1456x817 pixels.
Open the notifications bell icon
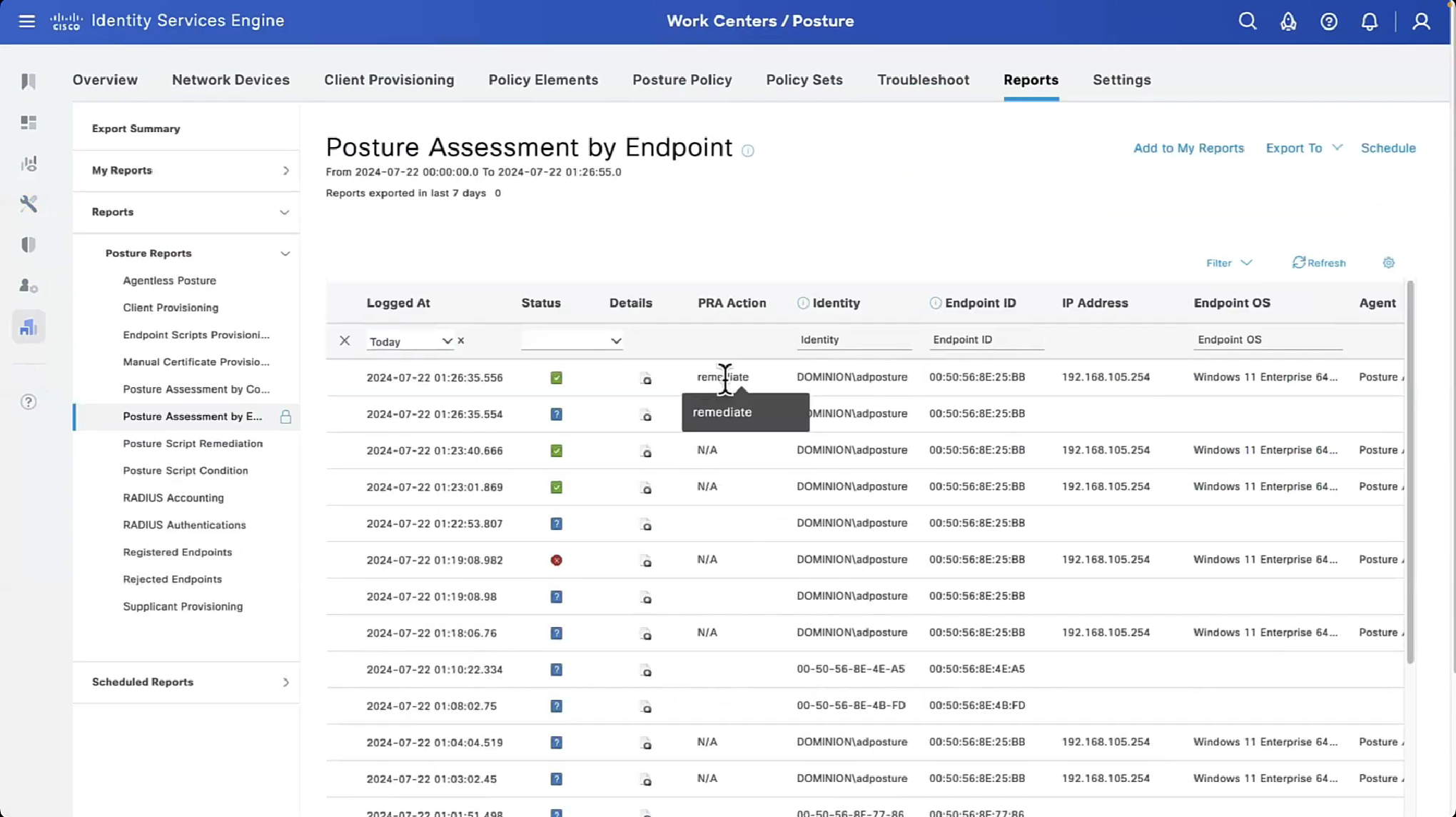(1369, 21)
